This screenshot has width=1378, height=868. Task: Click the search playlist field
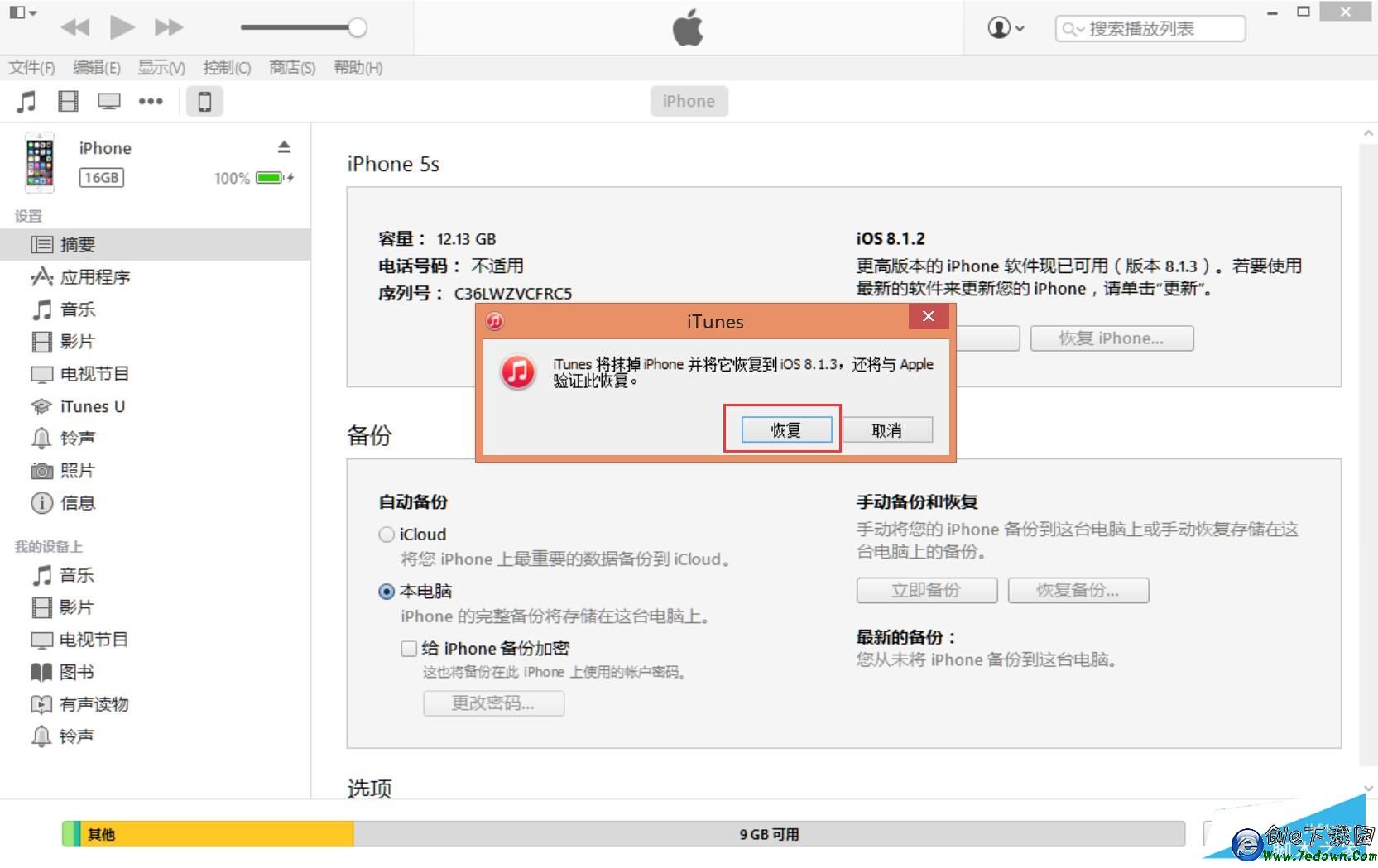(x=1150, y=29)
